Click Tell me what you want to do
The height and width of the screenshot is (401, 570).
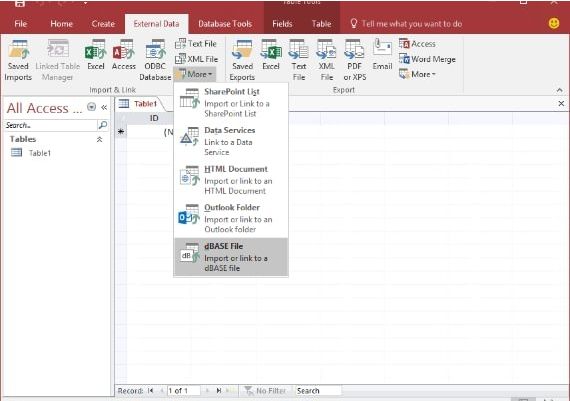coord(406,24)
